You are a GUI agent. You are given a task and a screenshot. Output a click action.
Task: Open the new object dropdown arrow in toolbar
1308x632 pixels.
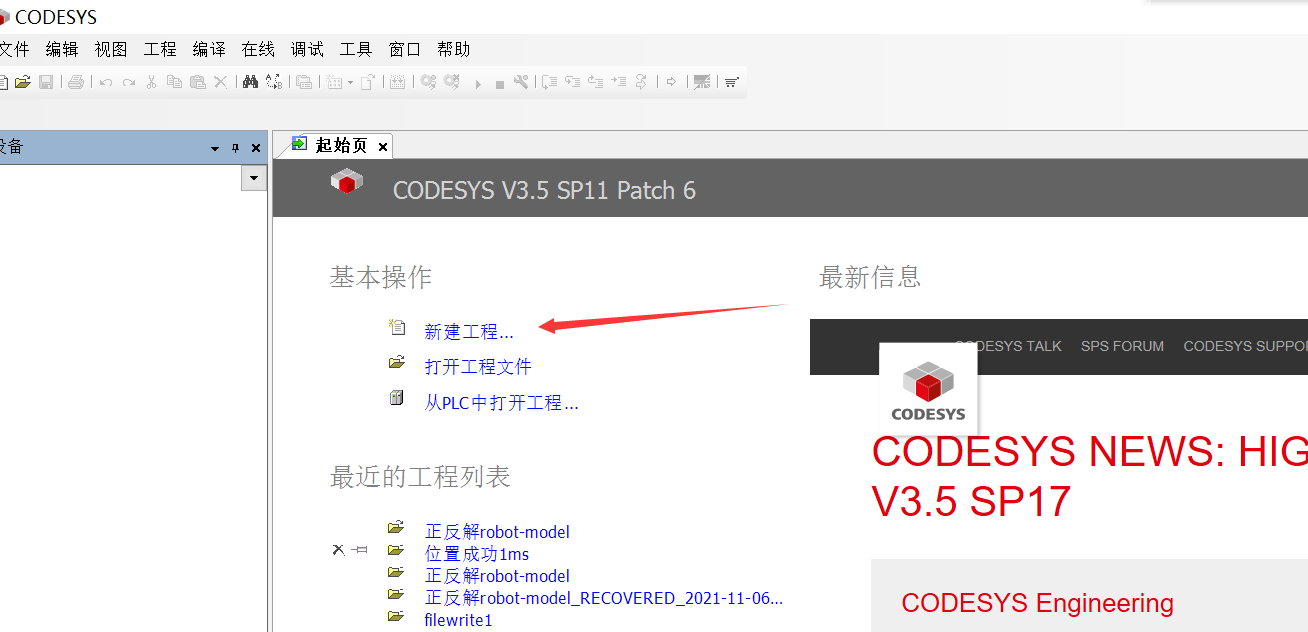[x=349, y=82]
